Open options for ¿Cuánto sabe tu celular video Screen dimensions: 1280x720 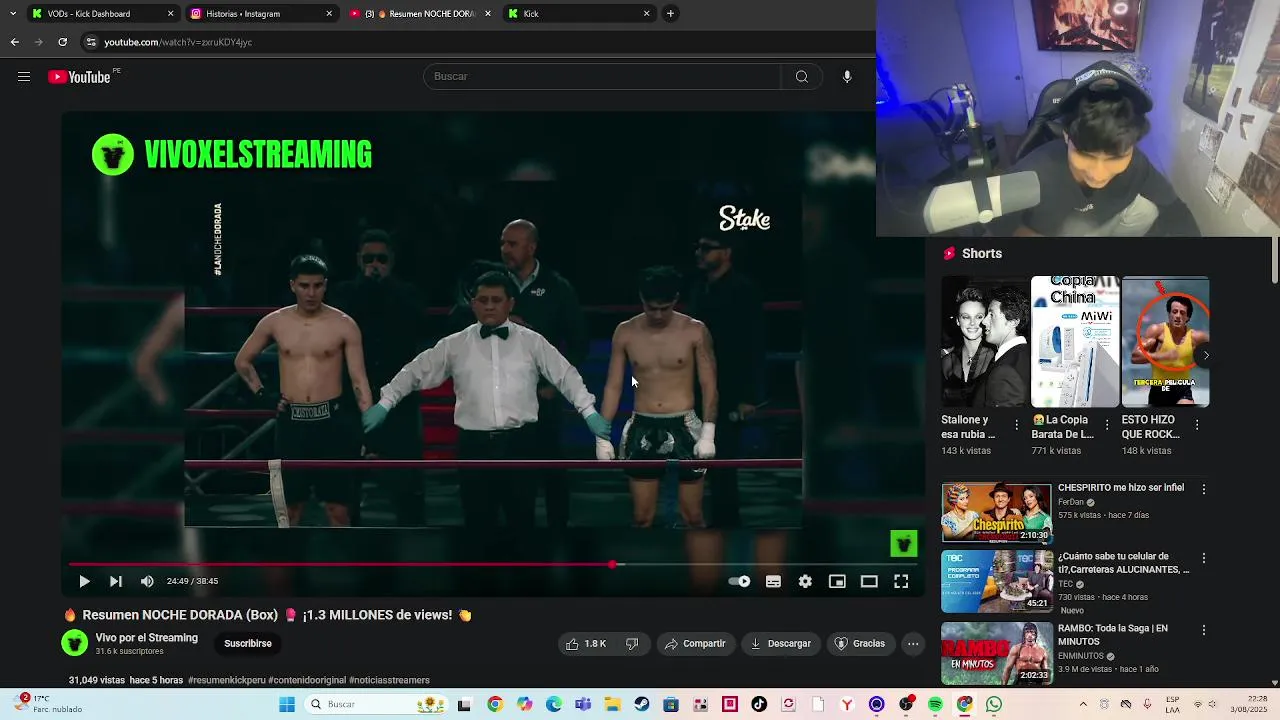coord(1204,558)
